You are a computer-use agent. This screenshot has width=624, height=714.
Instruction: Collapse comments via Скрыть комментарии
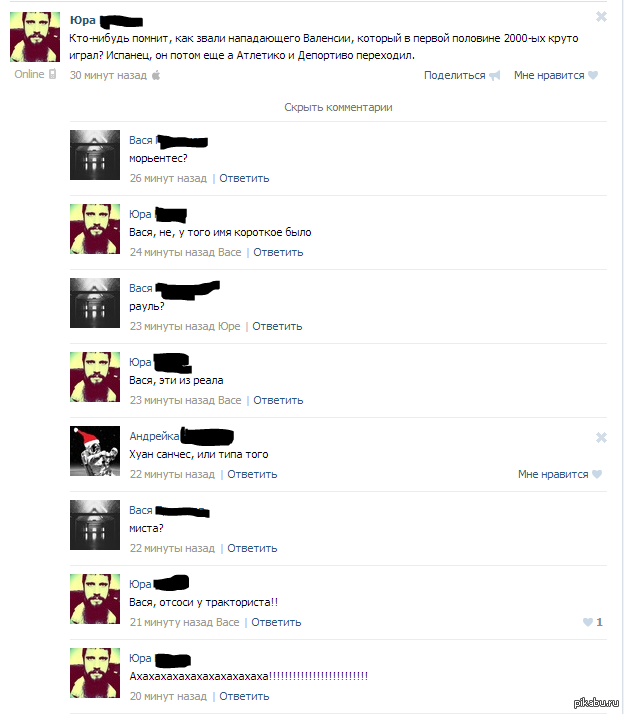[x=338, y=107]
